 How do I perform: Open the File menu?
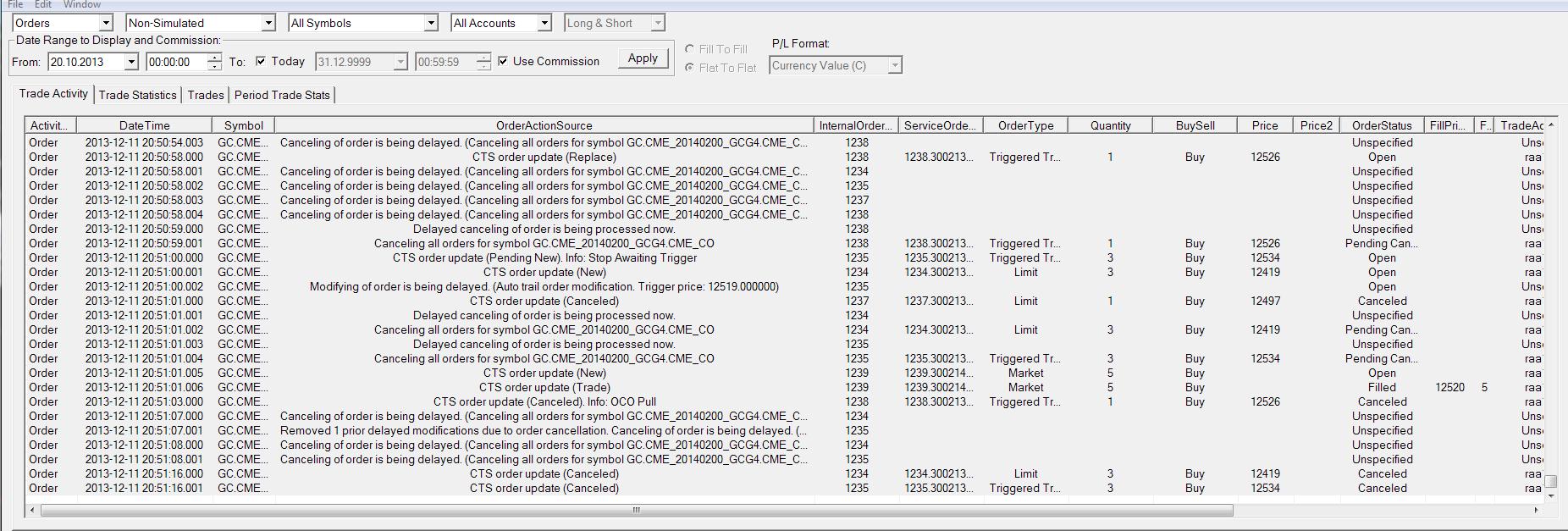click(x=15, y=4)
